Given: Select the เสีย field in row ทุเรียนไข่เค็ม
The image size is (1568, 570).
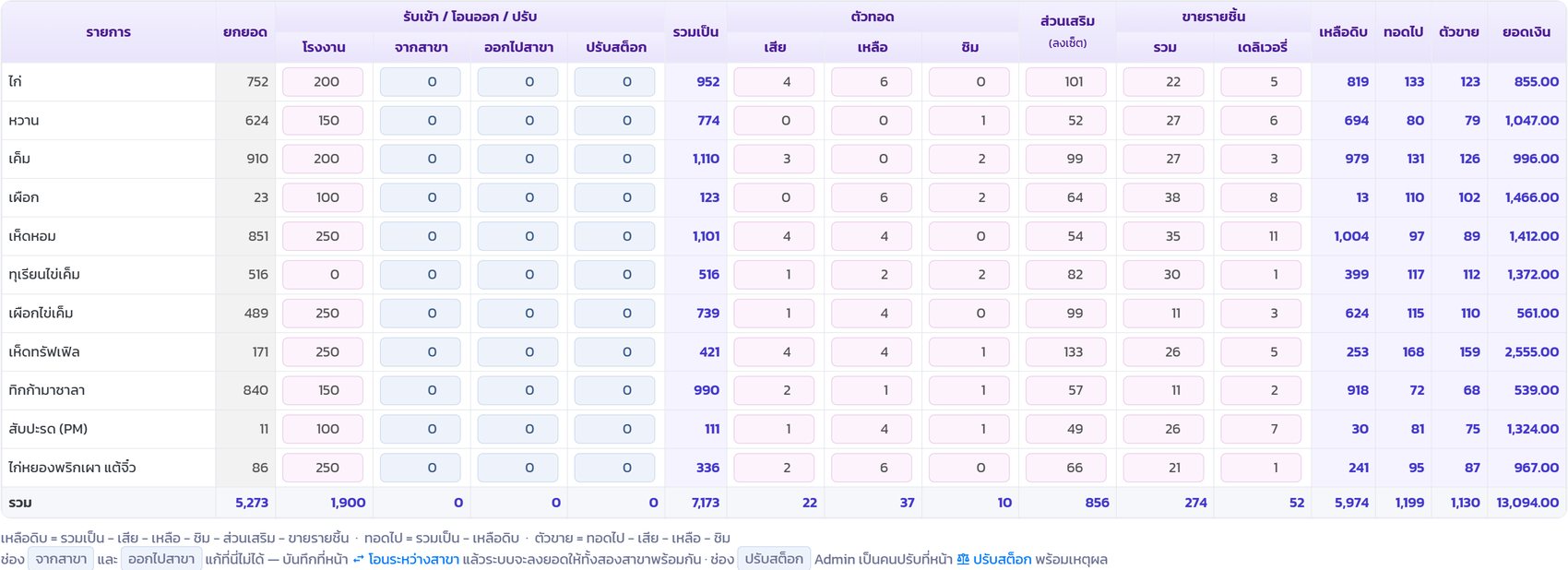Looking at the screenshot, I should pos(774,275).
